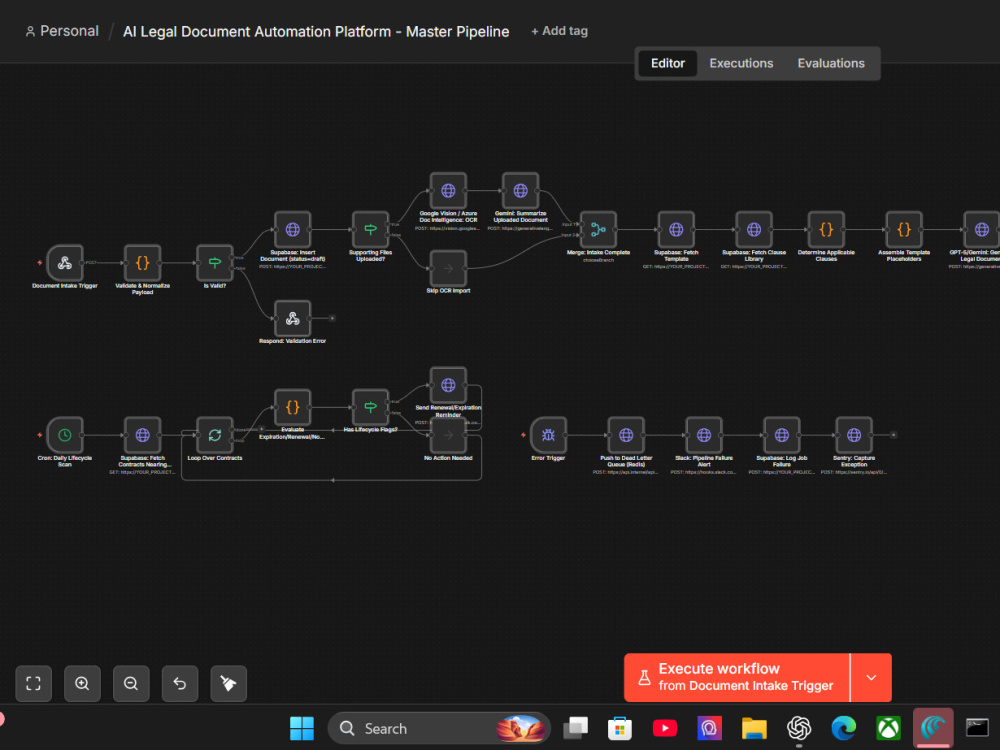Open Assemble Template Placeholders node
The image size is (1000, 750).
coord(904,230)
